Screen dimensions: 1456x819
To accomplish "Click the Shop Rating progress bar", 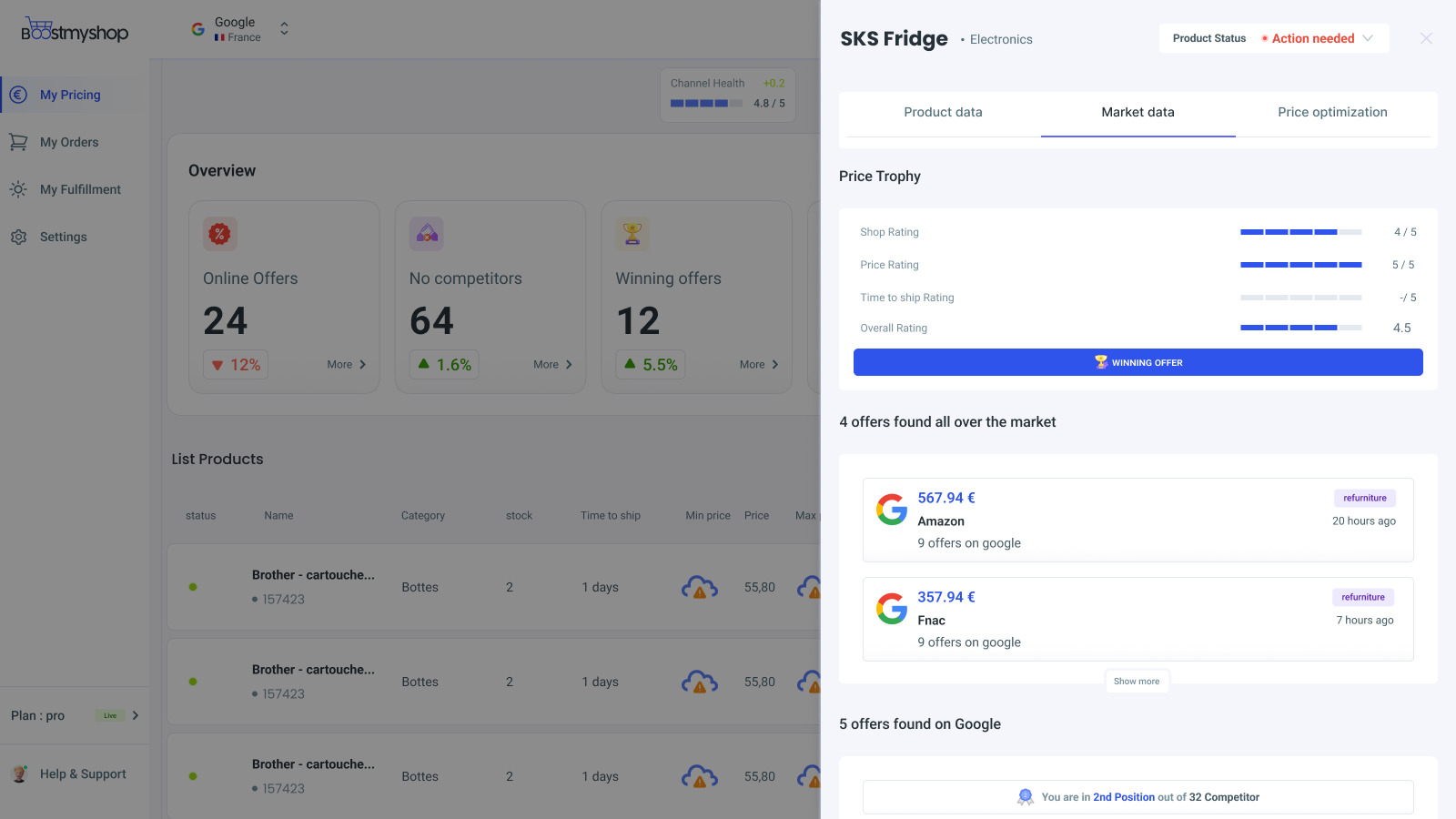I will pyautogui.click(x=1301, y=232).
